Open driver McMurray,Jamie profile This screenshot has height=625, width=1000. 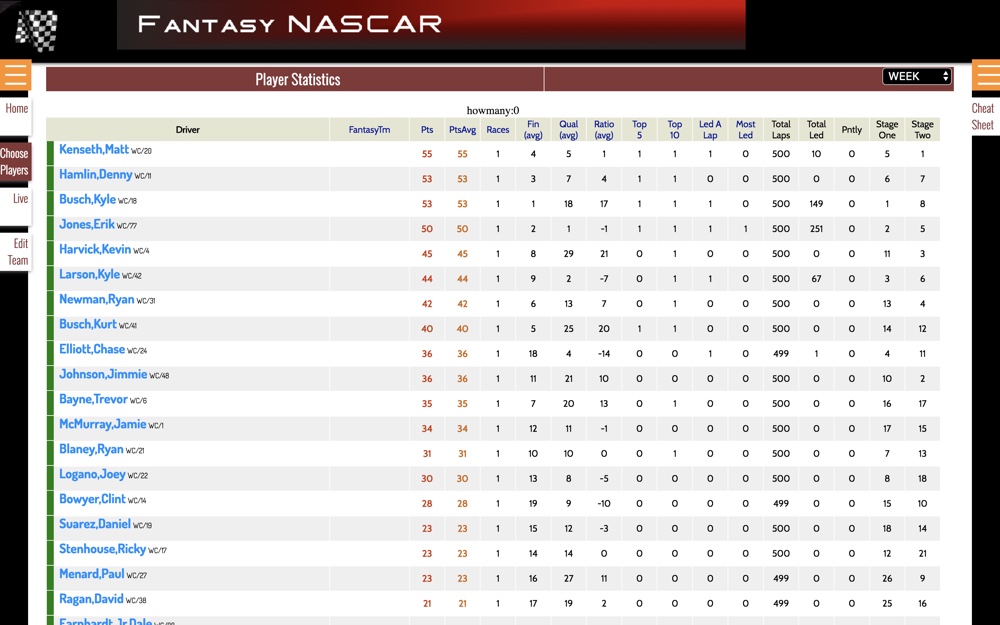point(103,424)
